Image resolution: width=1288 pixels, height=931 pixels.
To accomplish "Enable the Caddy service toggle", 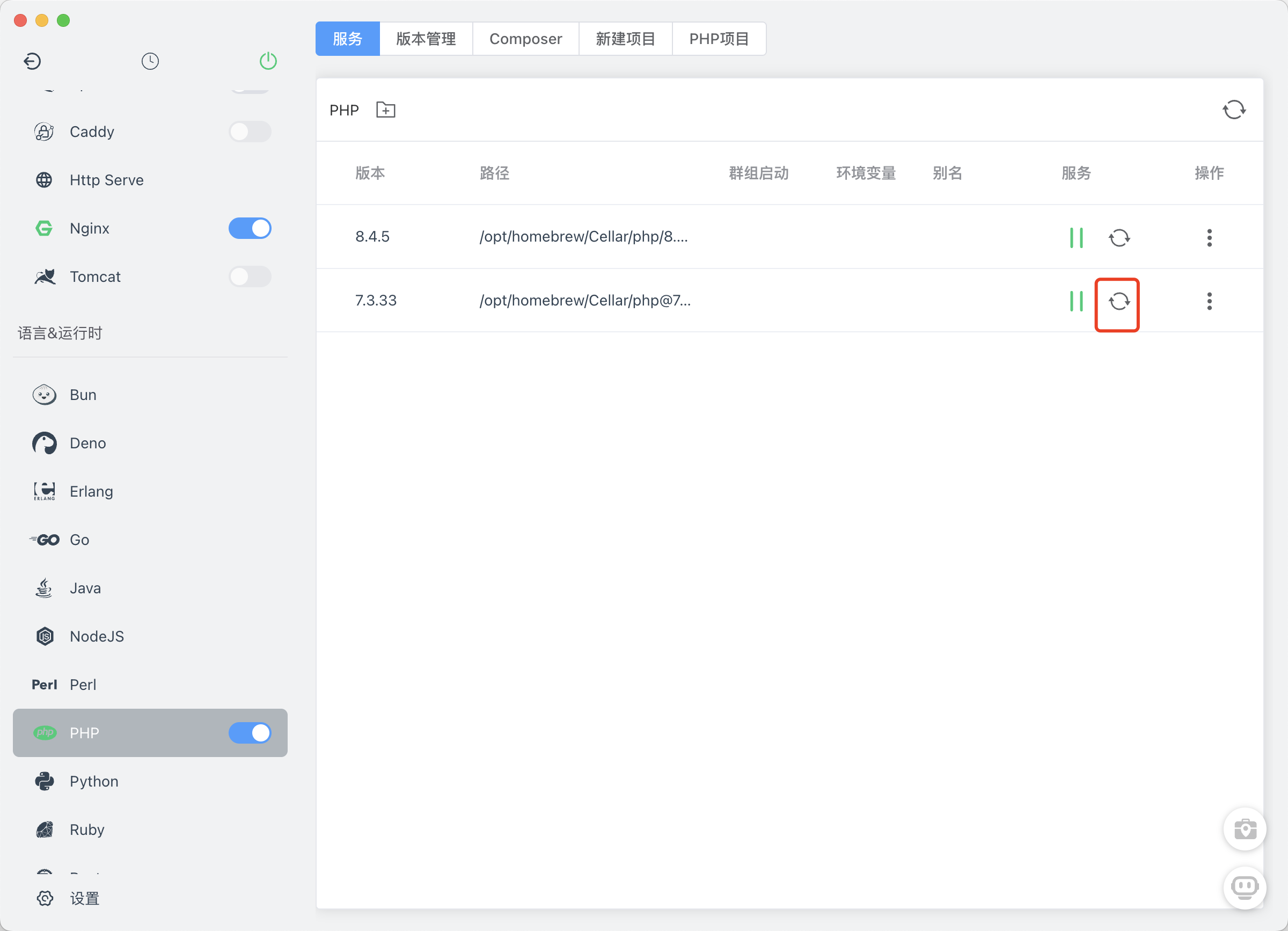I will tap(250, 132).
